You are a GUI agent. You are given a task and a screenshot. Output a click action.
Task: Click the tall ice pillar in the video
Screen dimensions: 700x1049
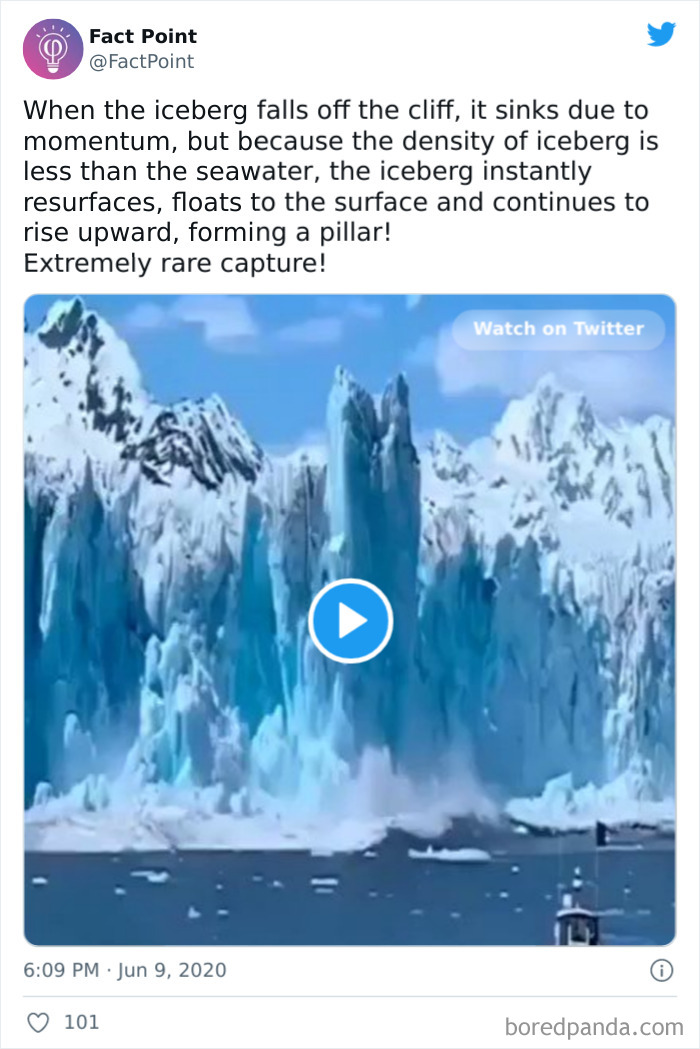372,535
